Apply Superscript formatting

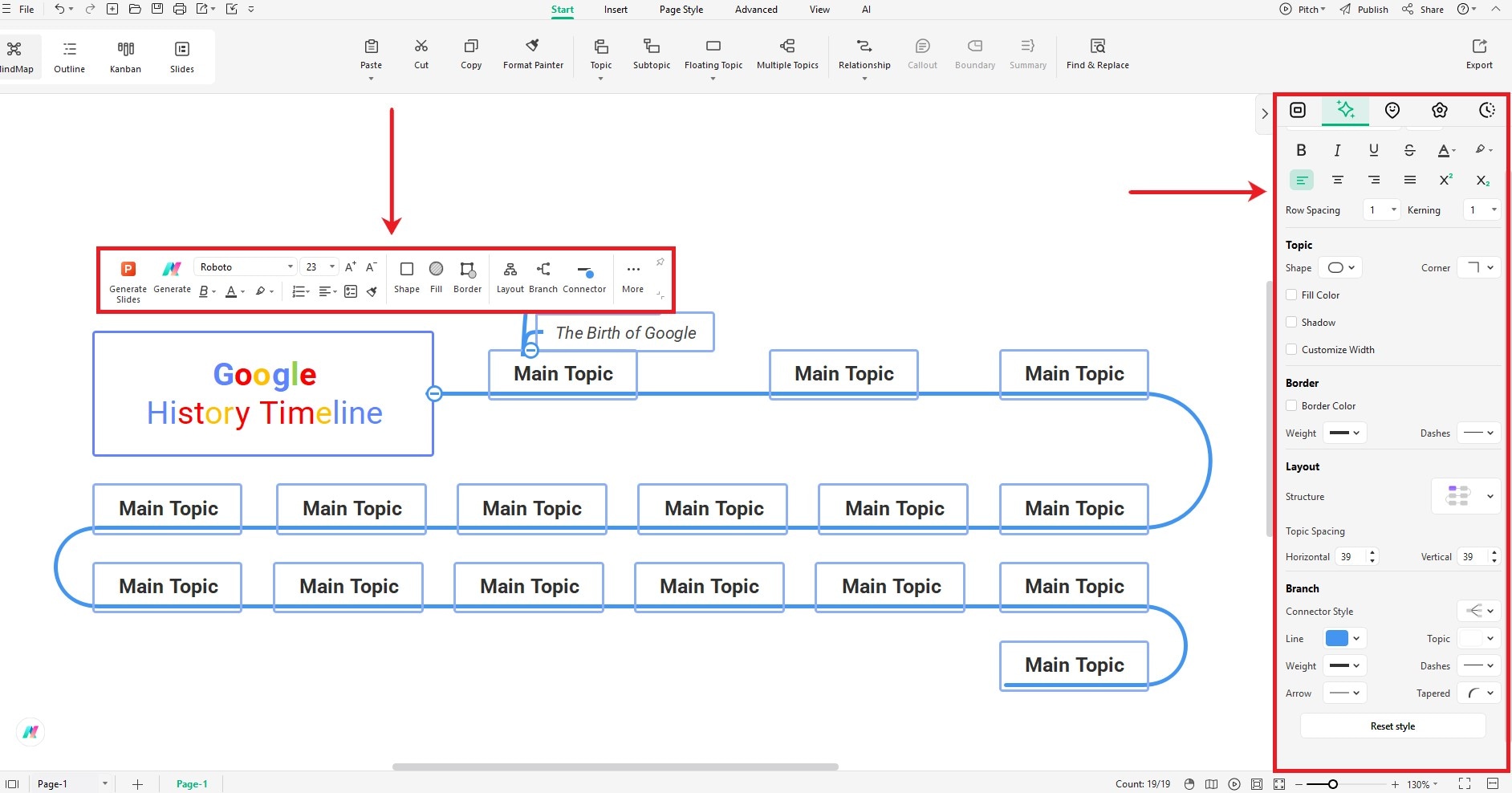pyautogui.click(x=1446, y=180)
